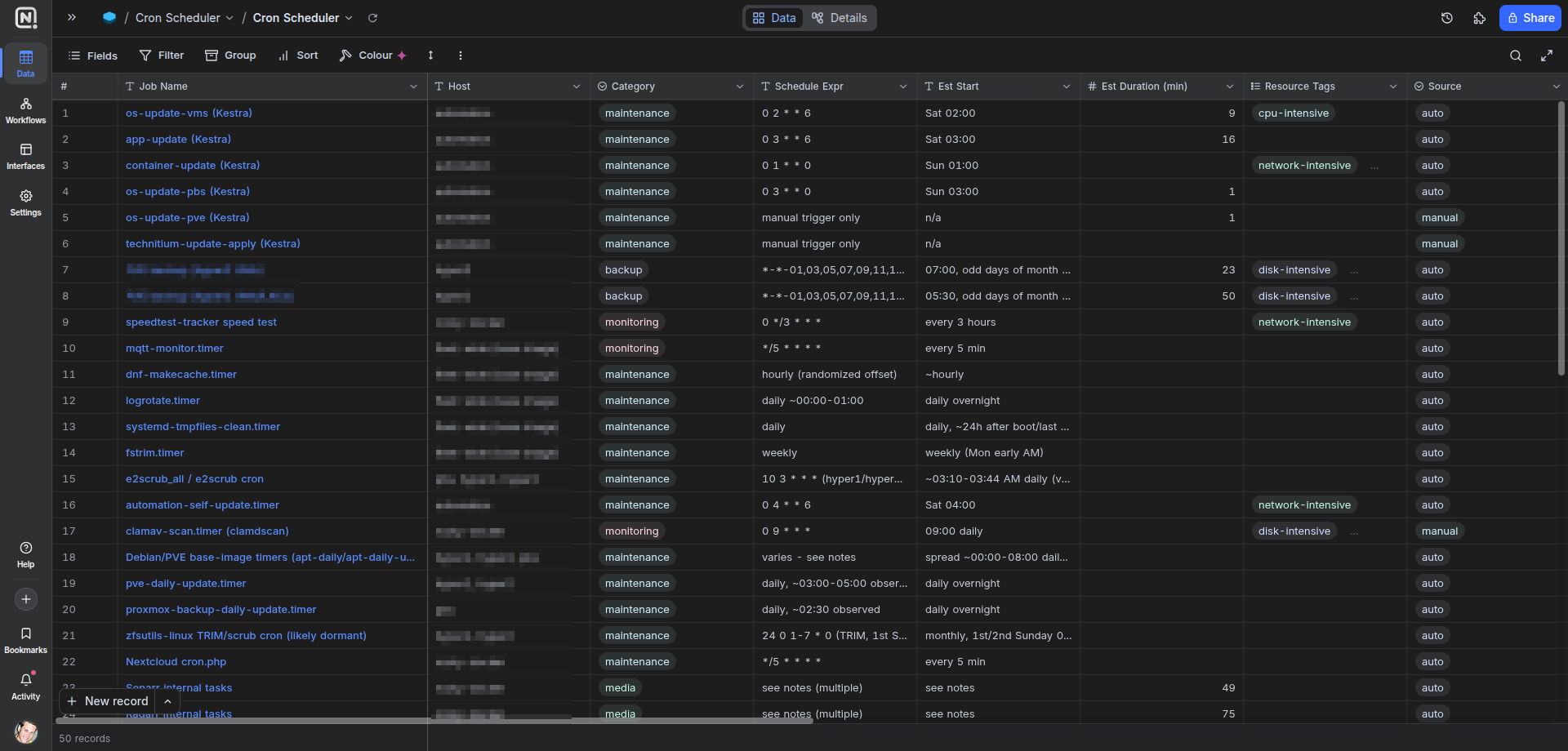
Task: Open the Colour toolbar menu
Action: click(x=372, y=56)
